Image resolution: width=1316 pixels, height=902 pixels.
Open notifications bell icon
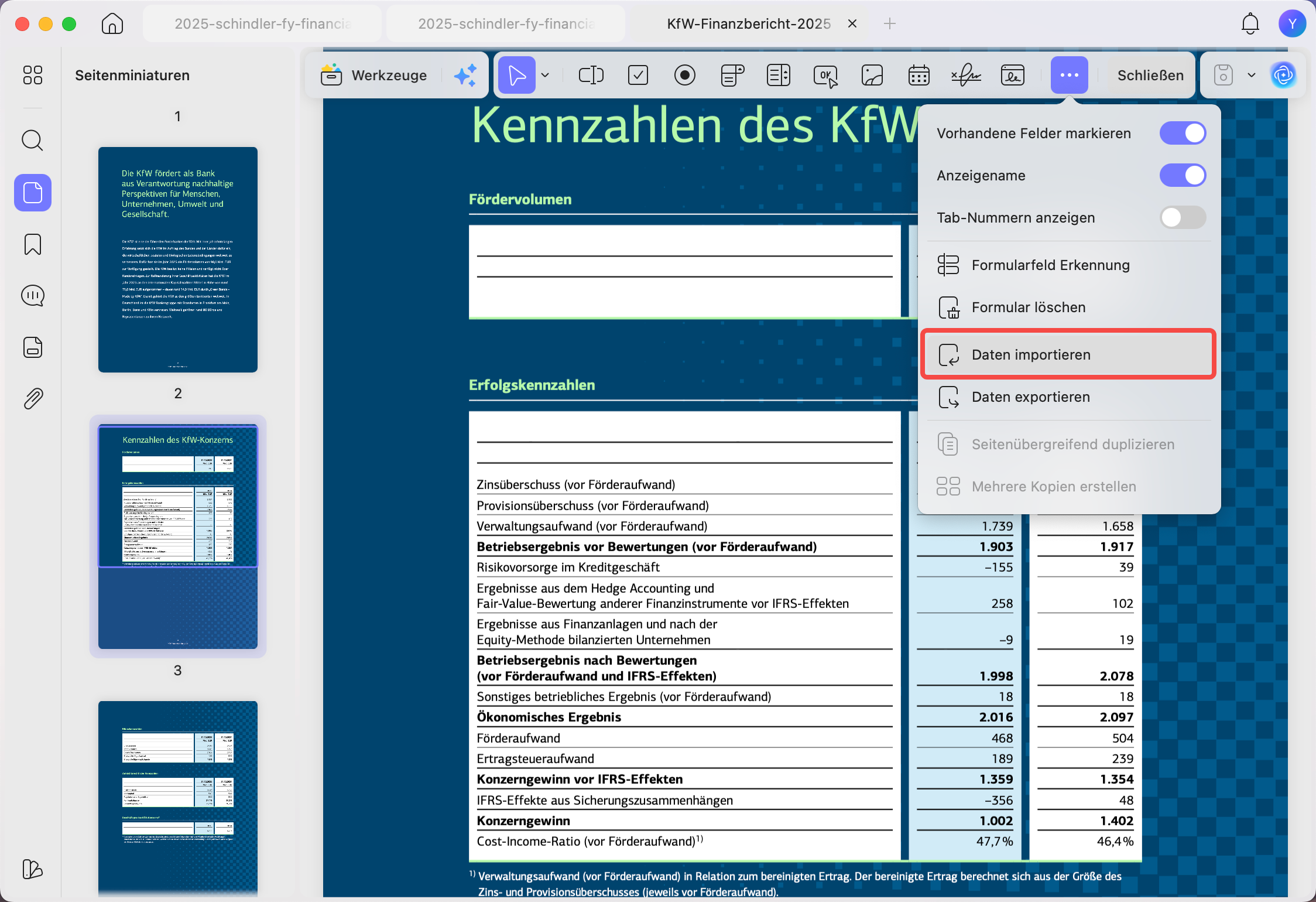coord(1250,23)
